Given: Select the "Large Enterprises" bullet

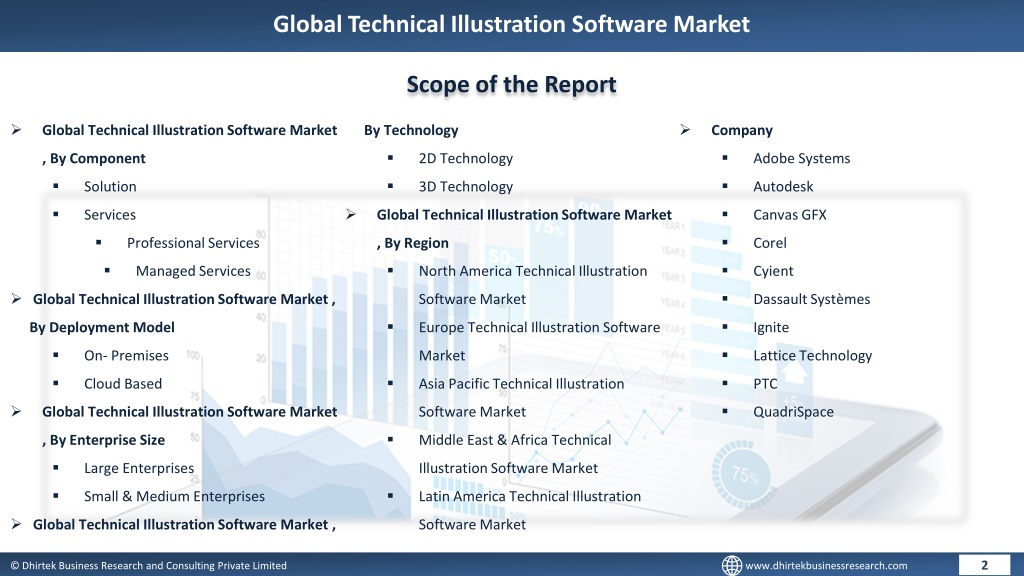Looking at the screenshot, I should [139, 468].
